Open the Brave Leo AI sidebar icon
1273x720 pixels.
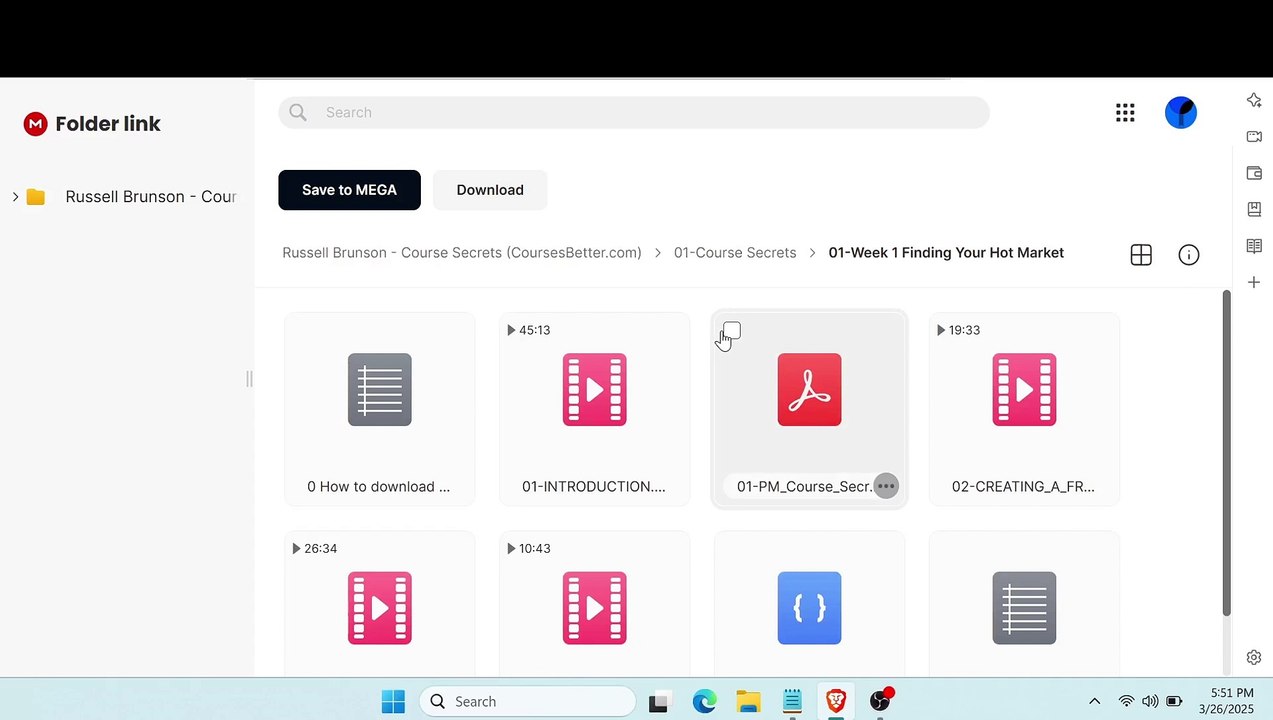[x=1254, y=100]
